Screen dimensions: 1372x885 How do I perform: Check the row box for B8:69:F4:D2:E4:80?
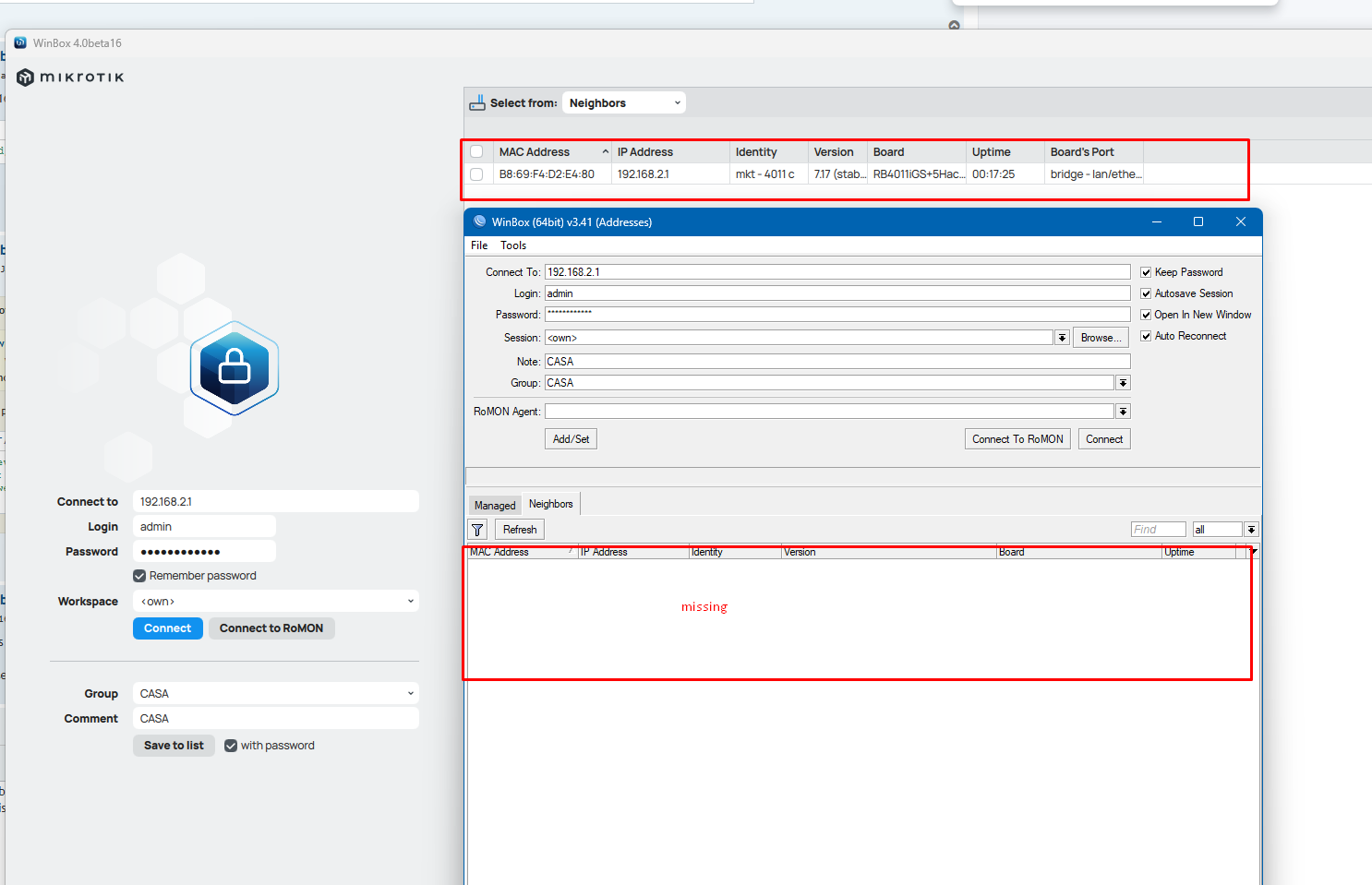point(476,173)
